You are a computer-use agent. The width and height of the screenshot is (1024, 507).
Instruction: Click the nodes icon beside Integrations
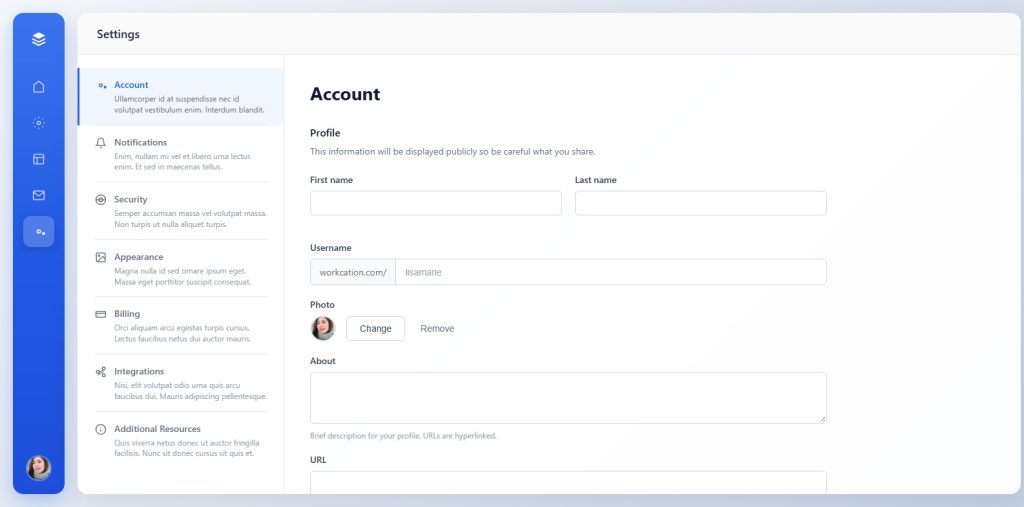point(101,372)
